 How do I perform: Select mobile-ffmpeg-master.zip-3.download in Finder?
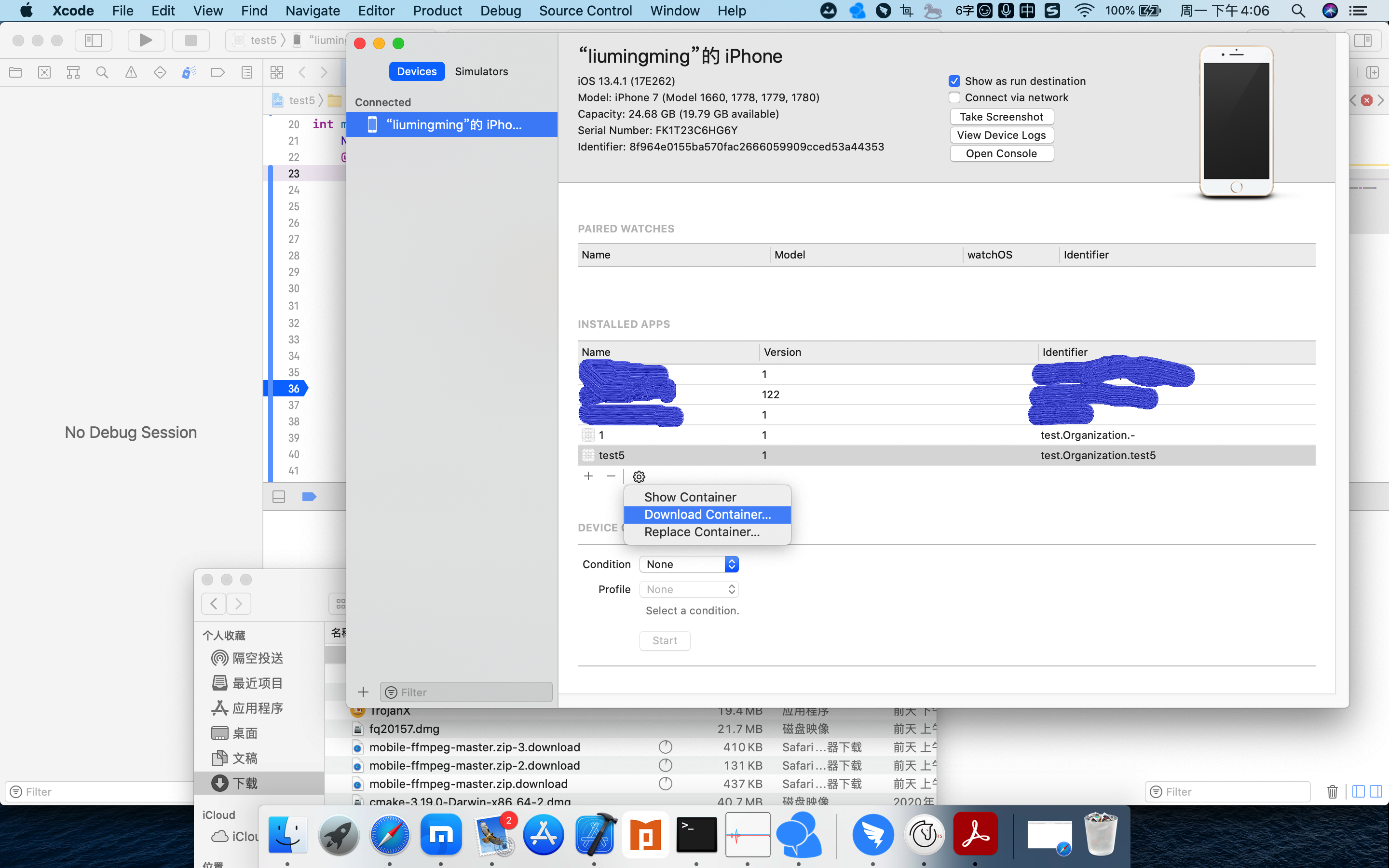pyautogui.click(x=630, y=747)
